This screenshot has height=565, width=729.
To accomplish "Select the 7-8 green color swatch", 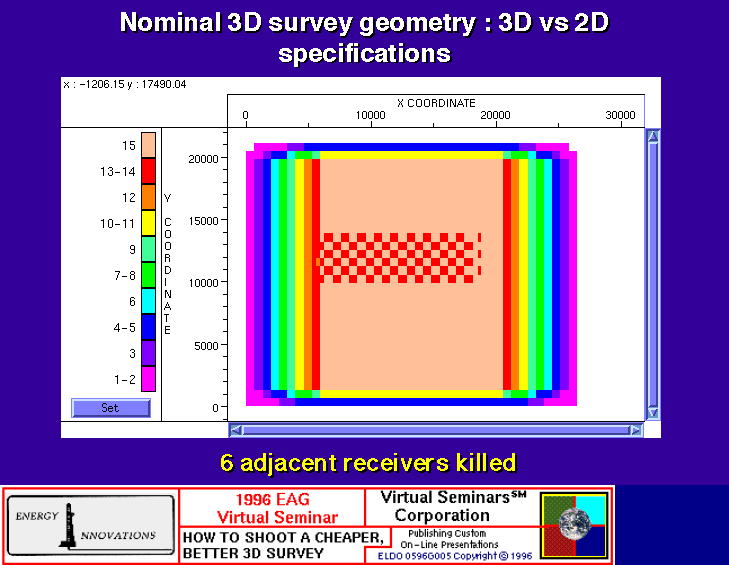I will click(148, 275).
